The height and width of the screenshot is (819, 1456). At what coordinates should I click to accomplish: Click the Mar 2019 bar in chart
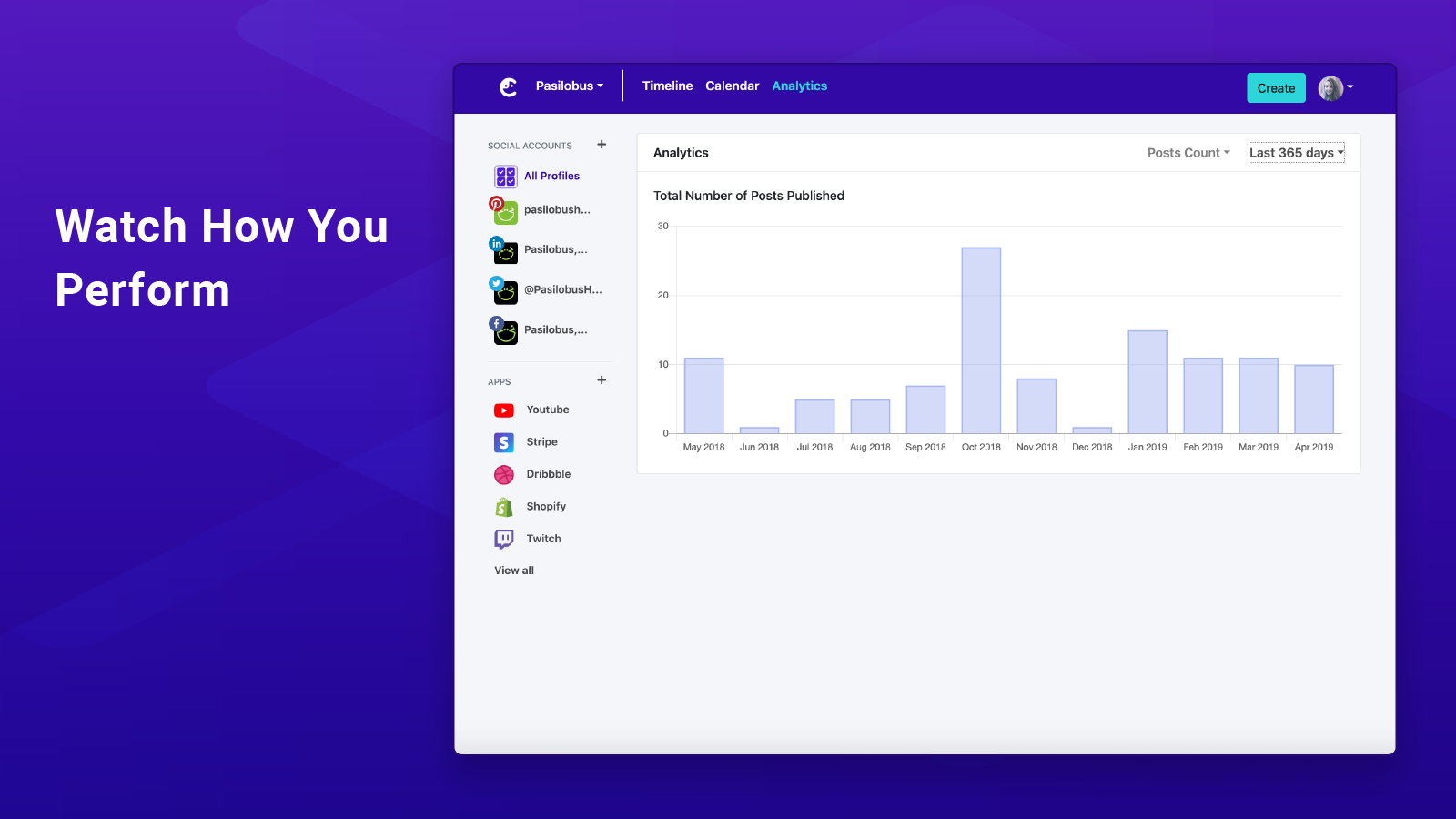[x=1259, y=396]
